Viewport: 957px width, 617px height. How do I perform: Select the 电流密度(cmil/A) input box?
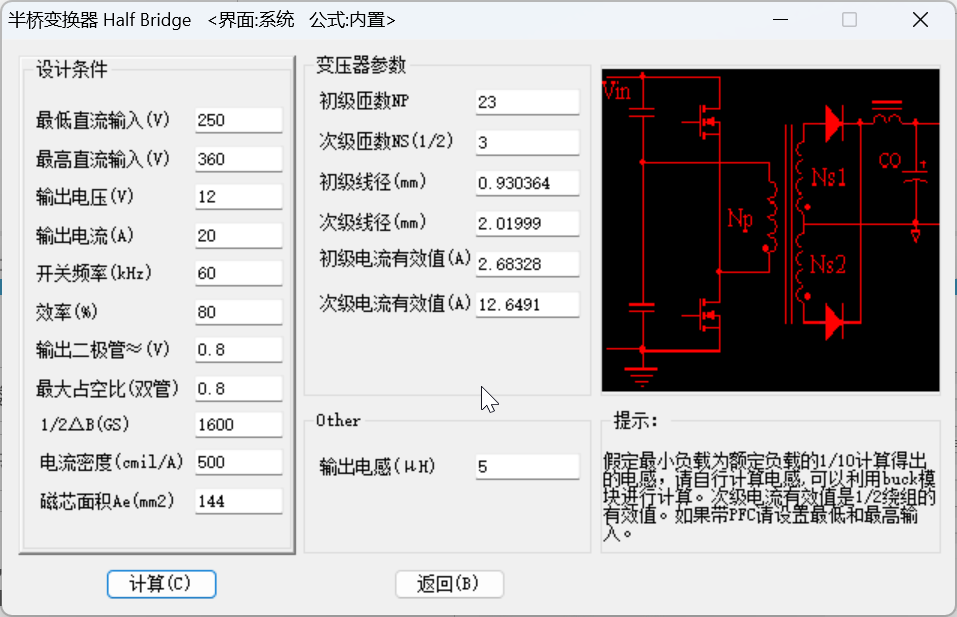[239, 463]
